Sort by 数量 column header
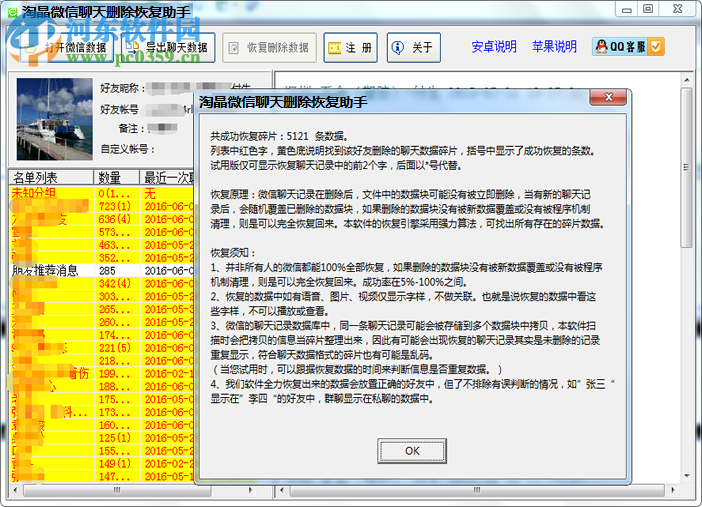Viewport: 702px width, 507px height. (116, 178)
